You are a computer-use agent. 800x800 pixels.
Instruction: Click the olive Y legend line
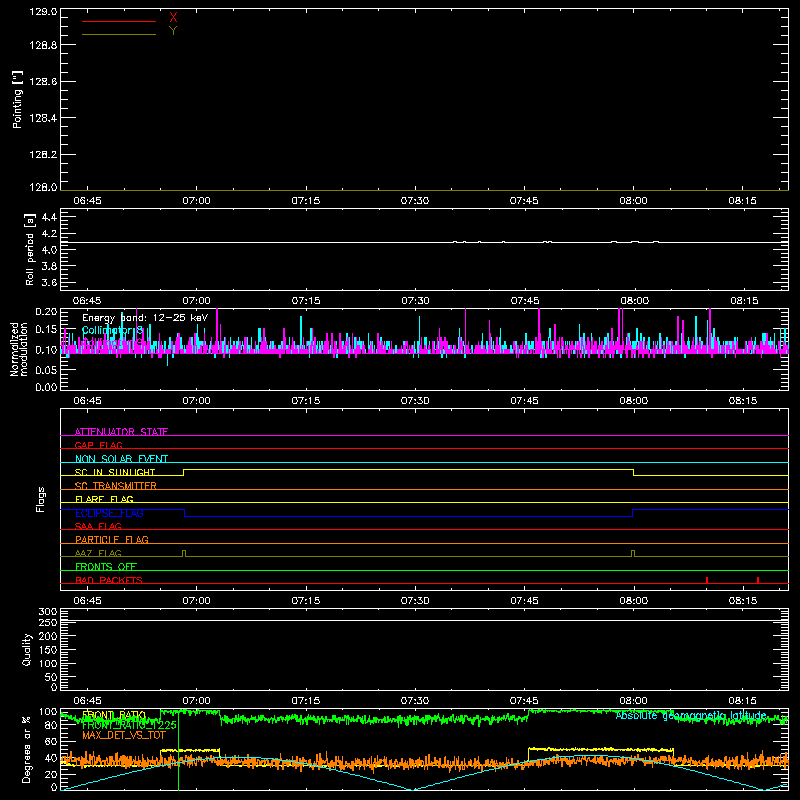(x=119, y=35)
